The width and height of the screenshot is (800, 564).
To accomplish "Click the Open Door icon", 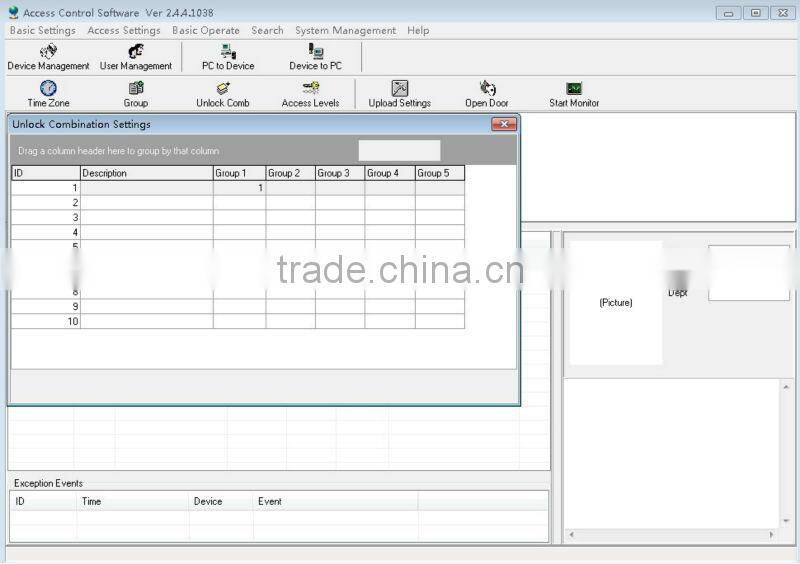I will click(487, 94).
